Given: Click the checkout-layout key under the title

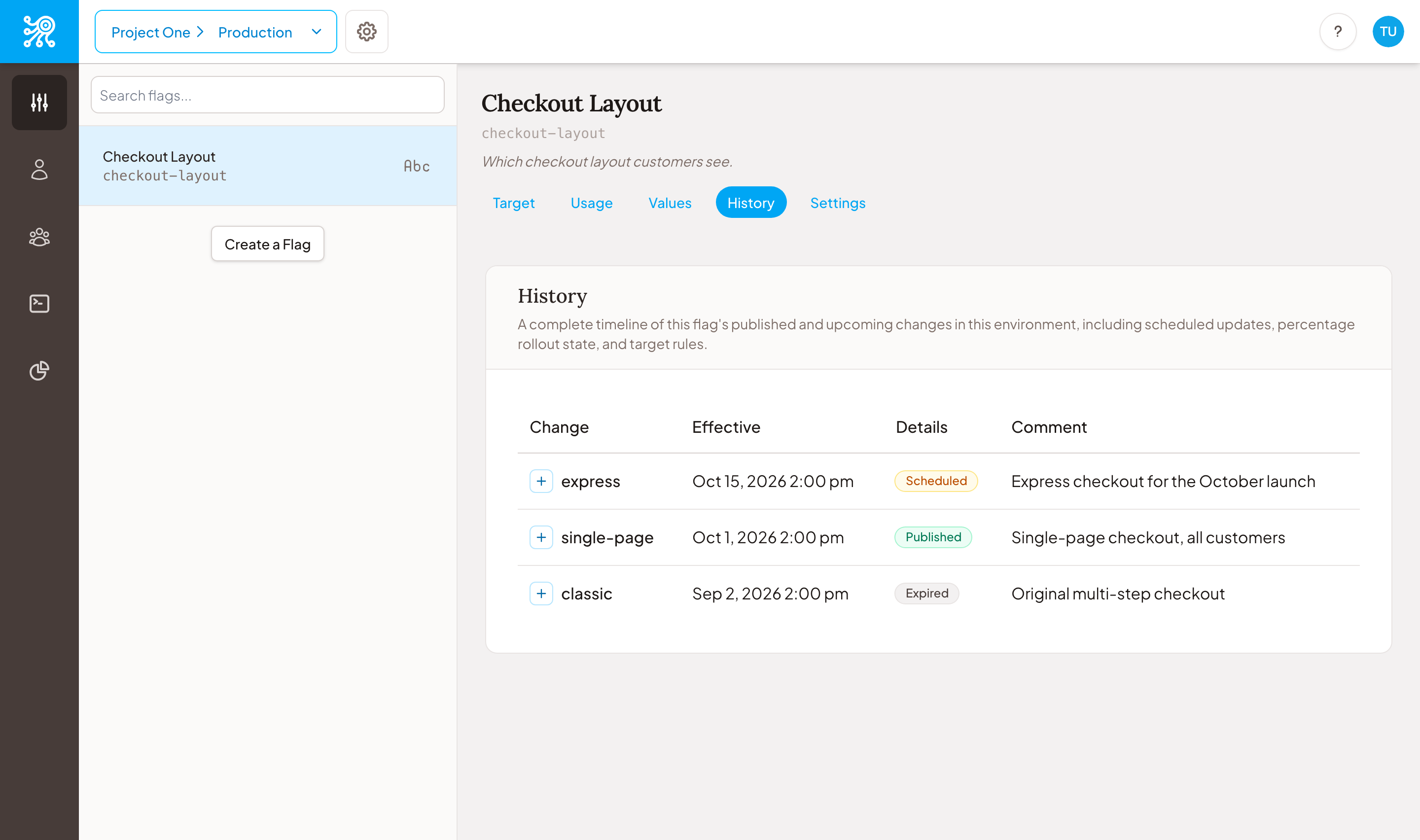Looking at the screenshot, I should pyautogui.click(x=543, y=133).
